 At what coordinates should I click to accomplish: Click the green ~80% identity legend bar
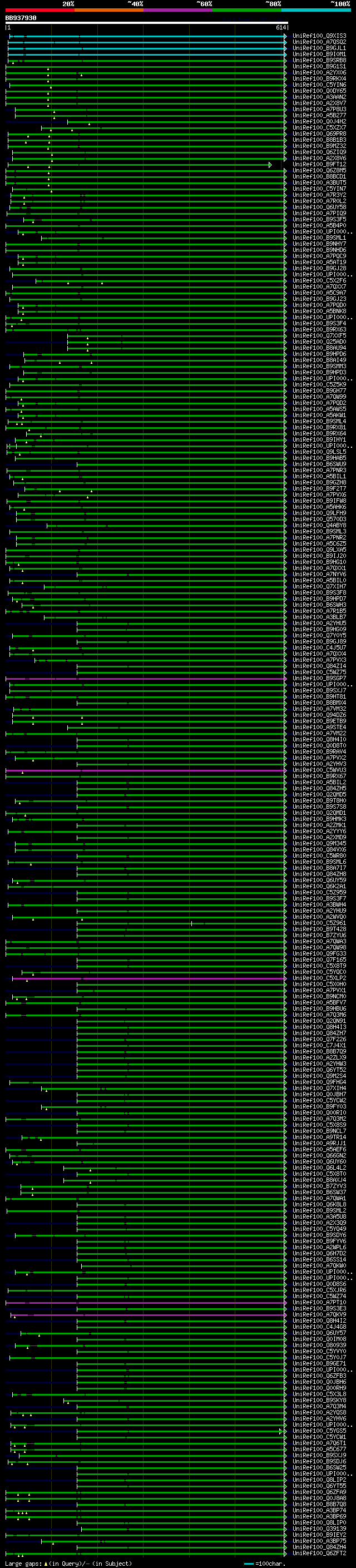(247, 10)
